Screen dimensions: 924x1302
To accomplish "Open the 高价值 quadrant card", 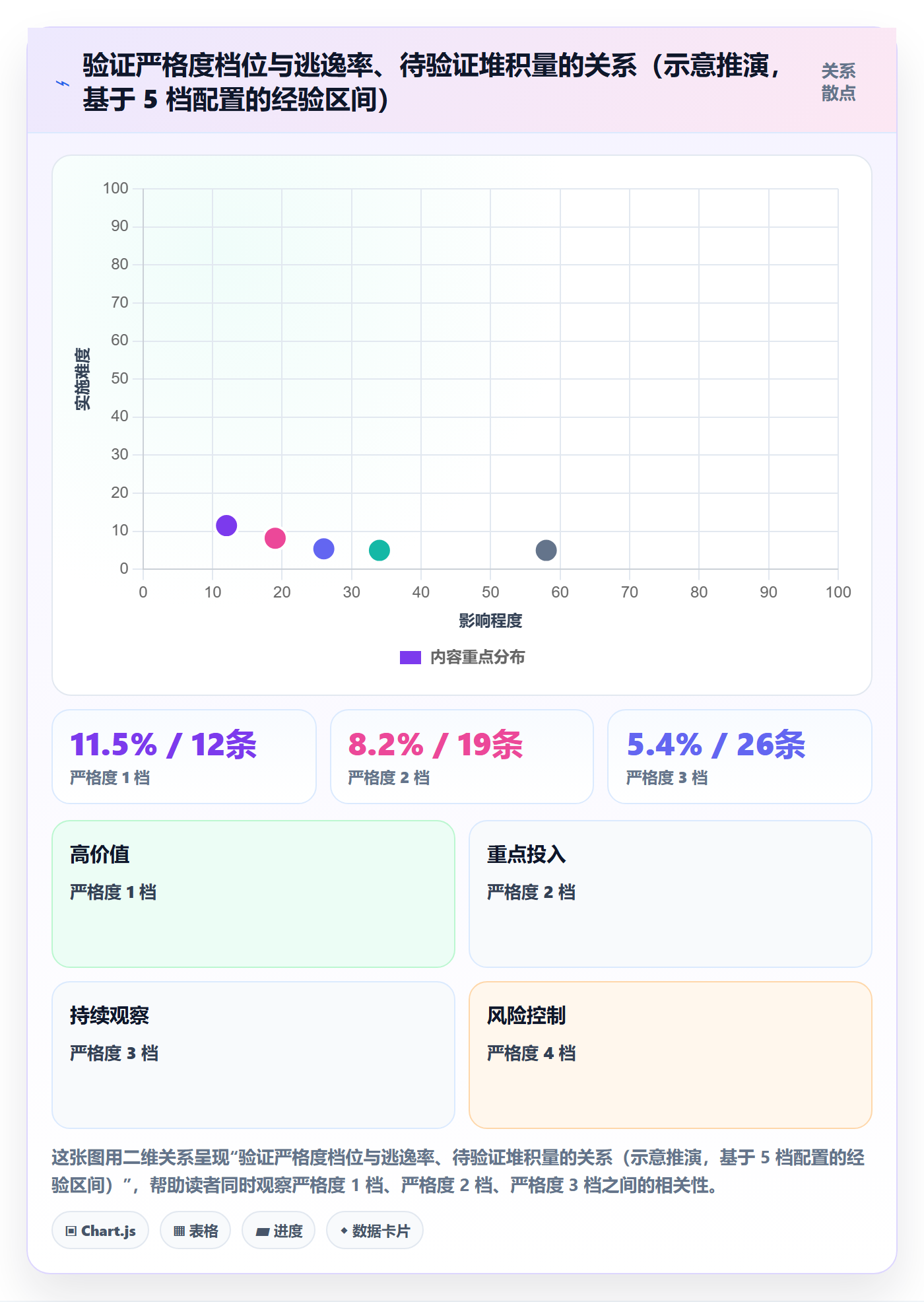I will click(253, 894).
